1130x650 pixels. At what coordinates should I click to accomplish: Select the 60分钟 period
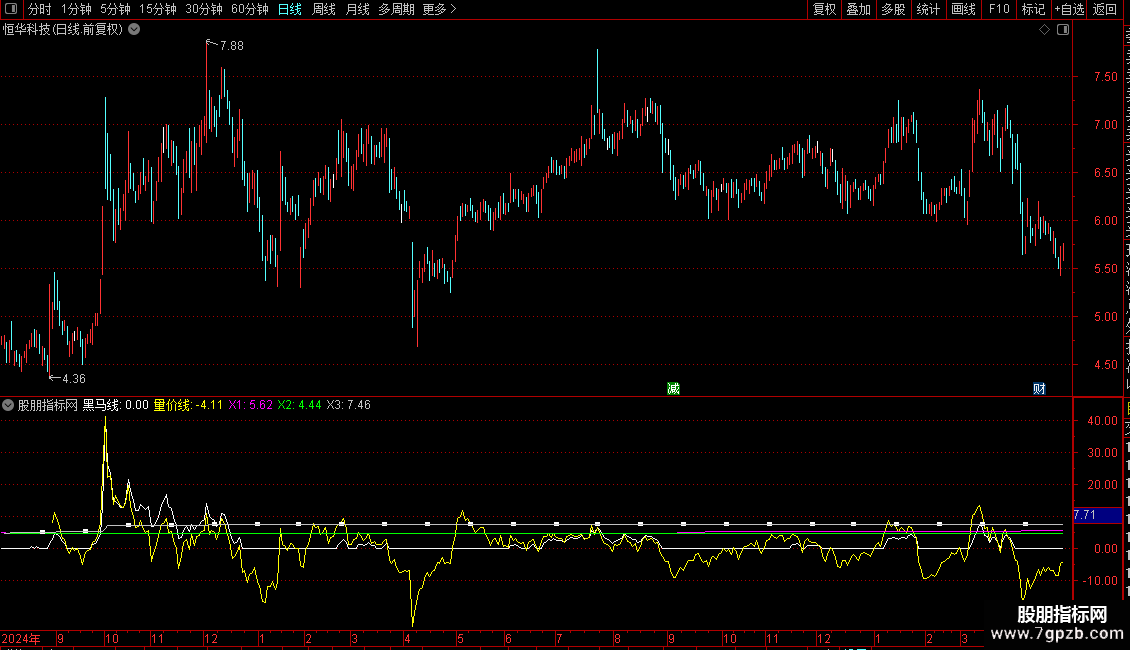click(x=249, y=9)
